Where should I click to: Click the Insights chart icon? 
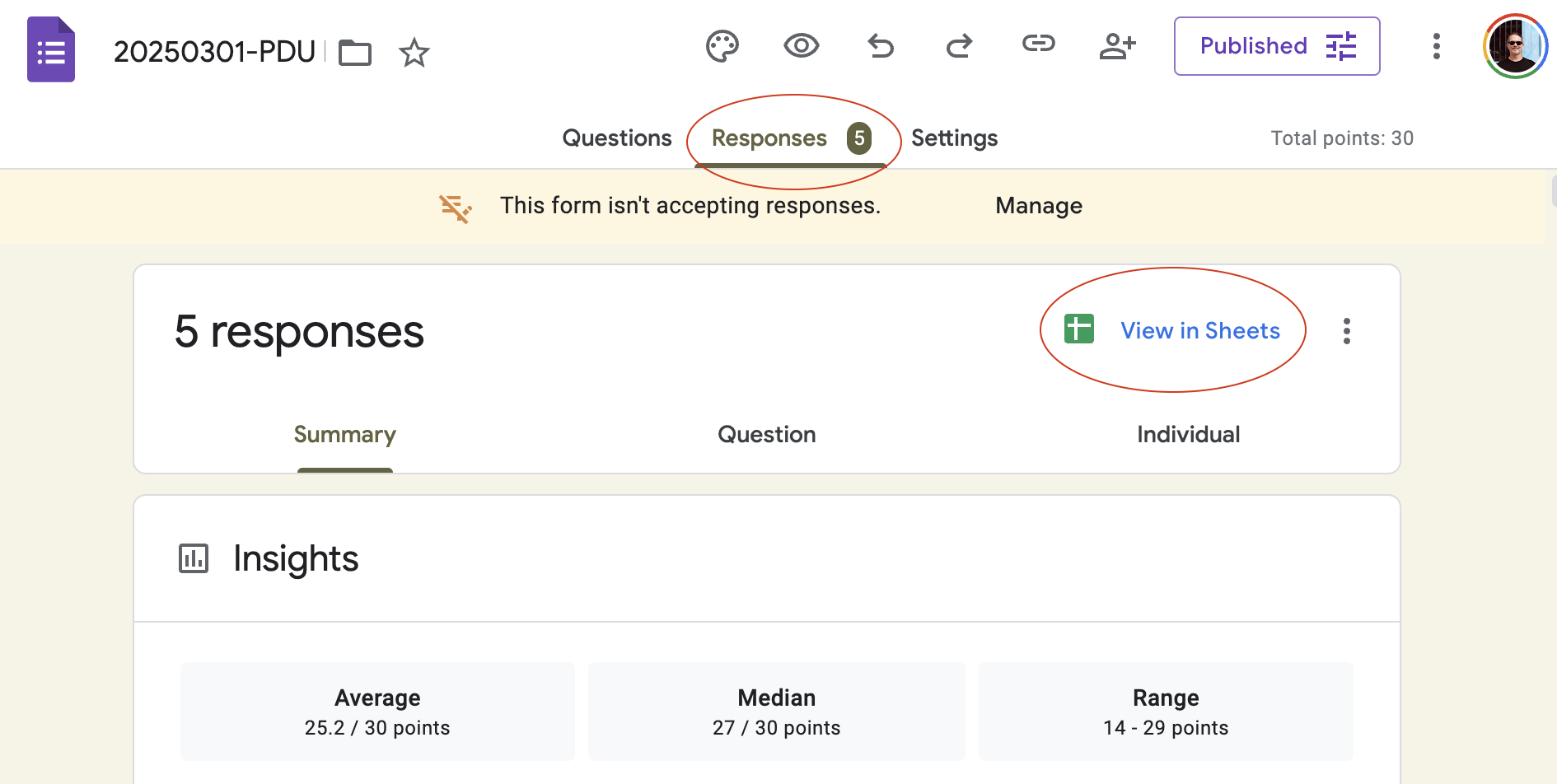pos(194,558)
